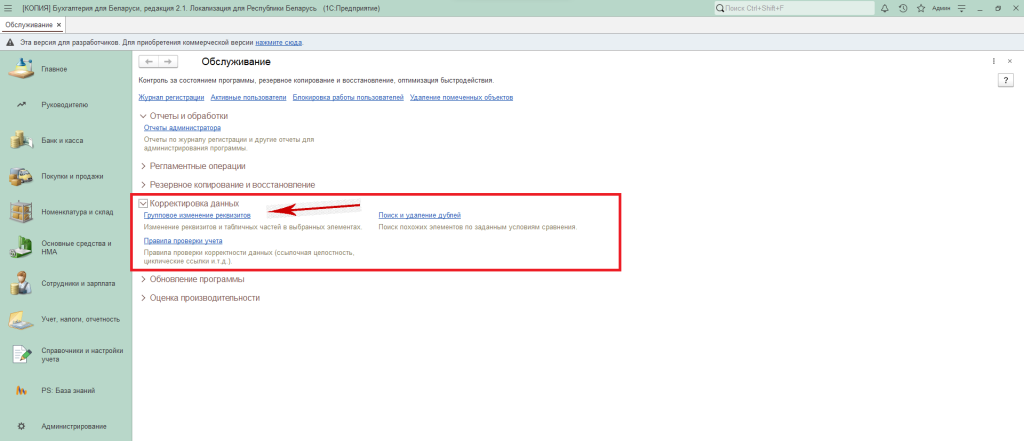The image size is (1024, 441).
Task: Open favorites star icon
Action: point(920,8)
